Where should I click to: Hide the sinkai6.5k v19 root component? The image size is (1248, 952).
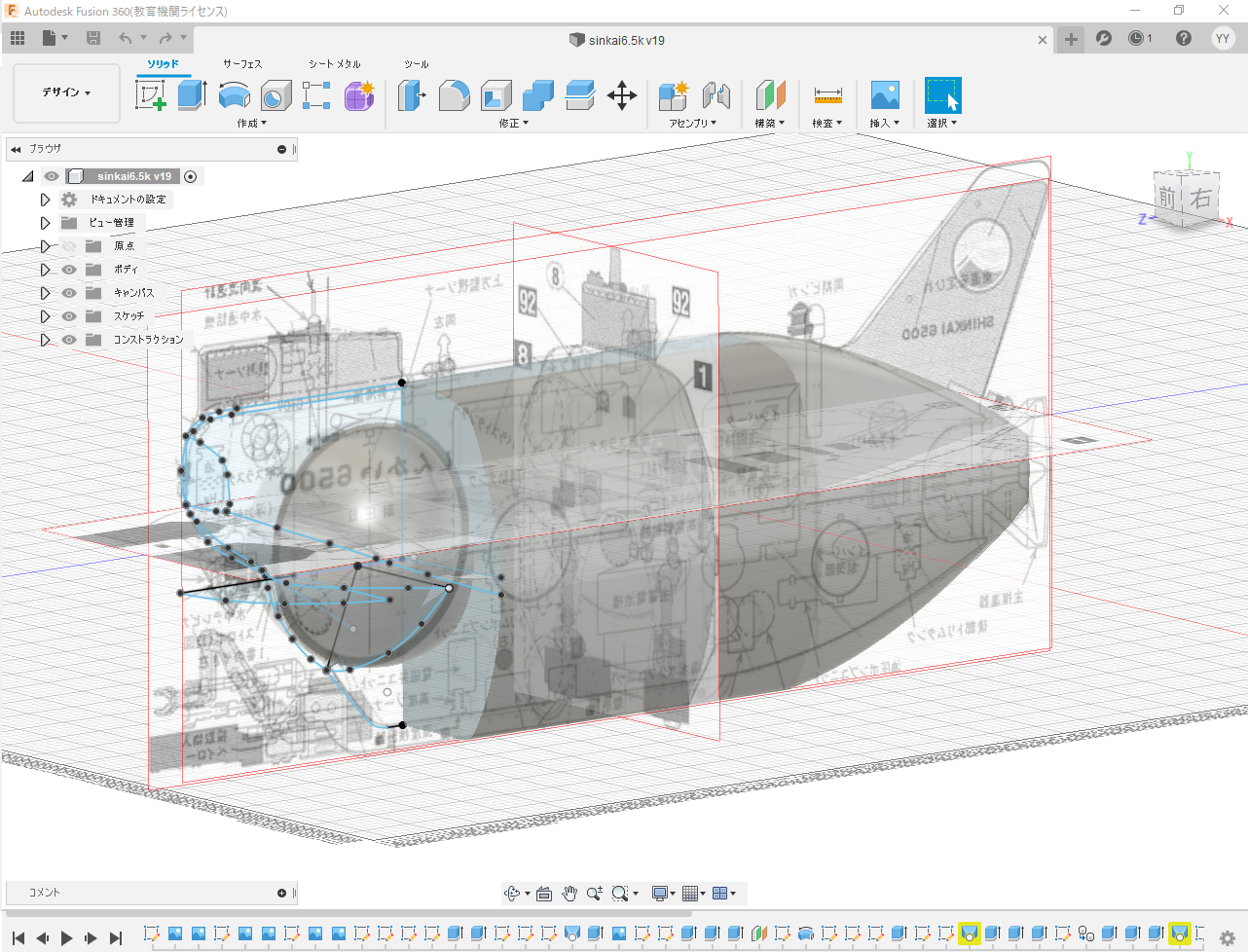click(52, 176)
